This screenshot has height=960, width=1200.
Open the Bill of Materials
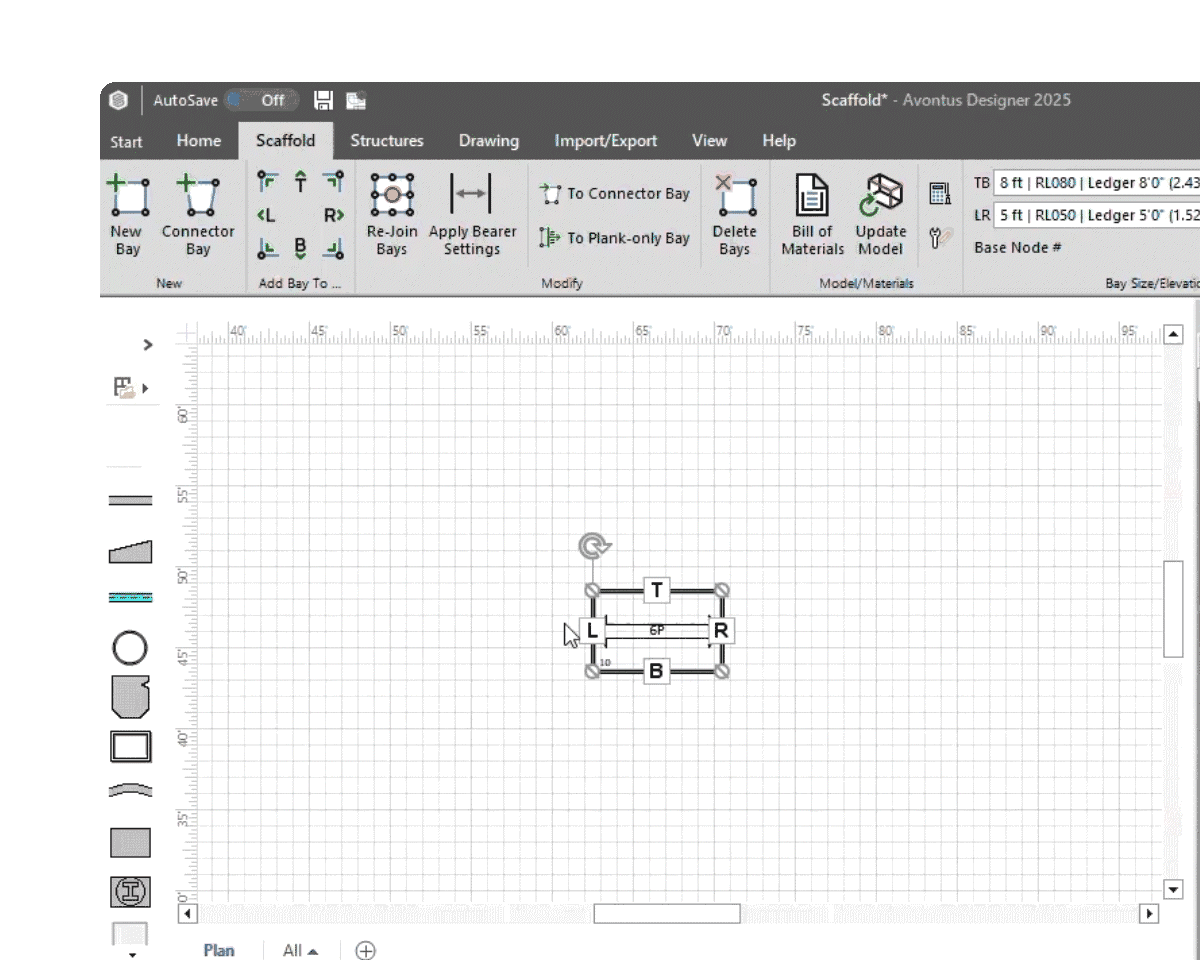[812, 215]
